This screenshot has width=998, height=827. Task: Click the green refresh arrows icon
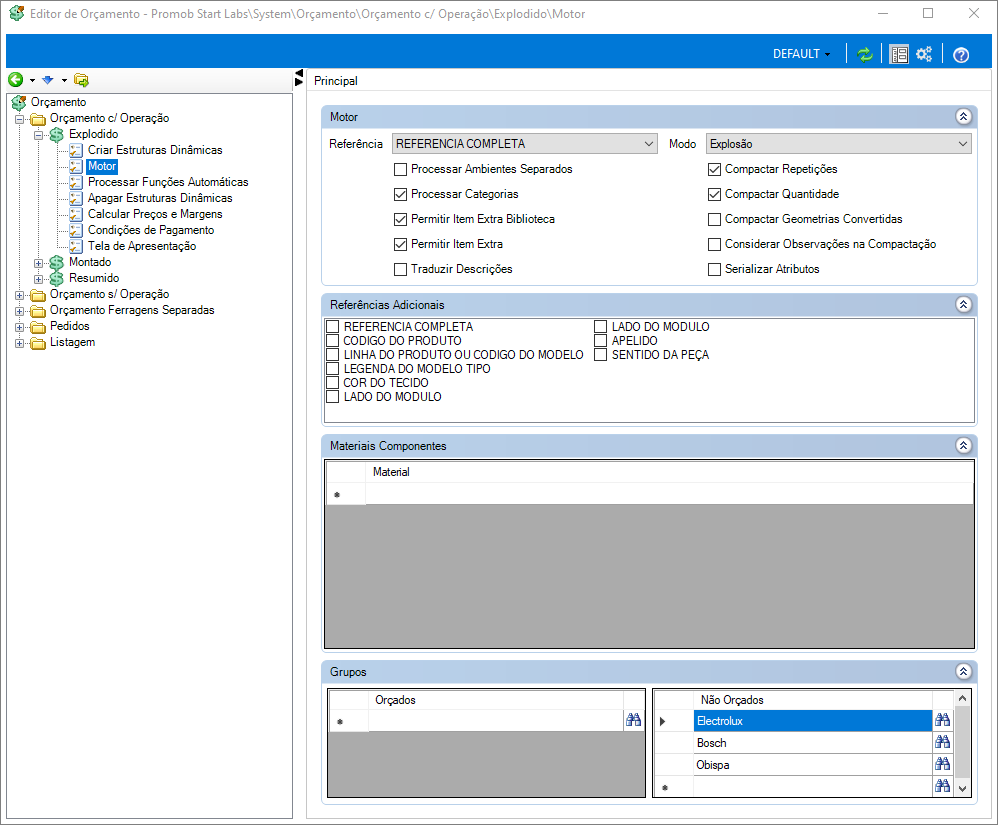pos(864,54)
